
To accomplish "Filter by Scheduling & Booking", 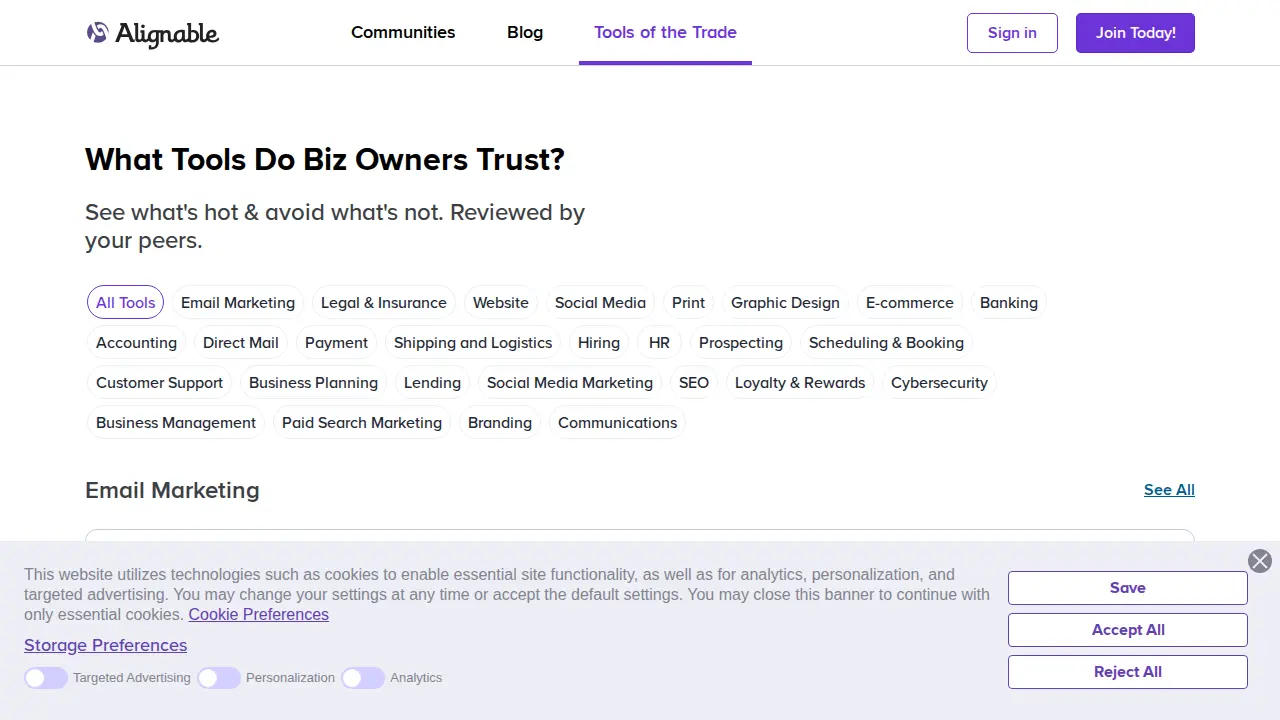I will (886, 342).
